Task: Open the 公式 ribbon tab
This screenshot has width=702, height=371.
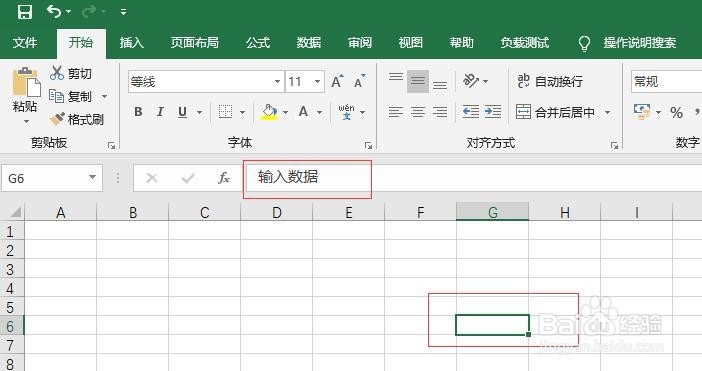Action: [x=258, y=43]
